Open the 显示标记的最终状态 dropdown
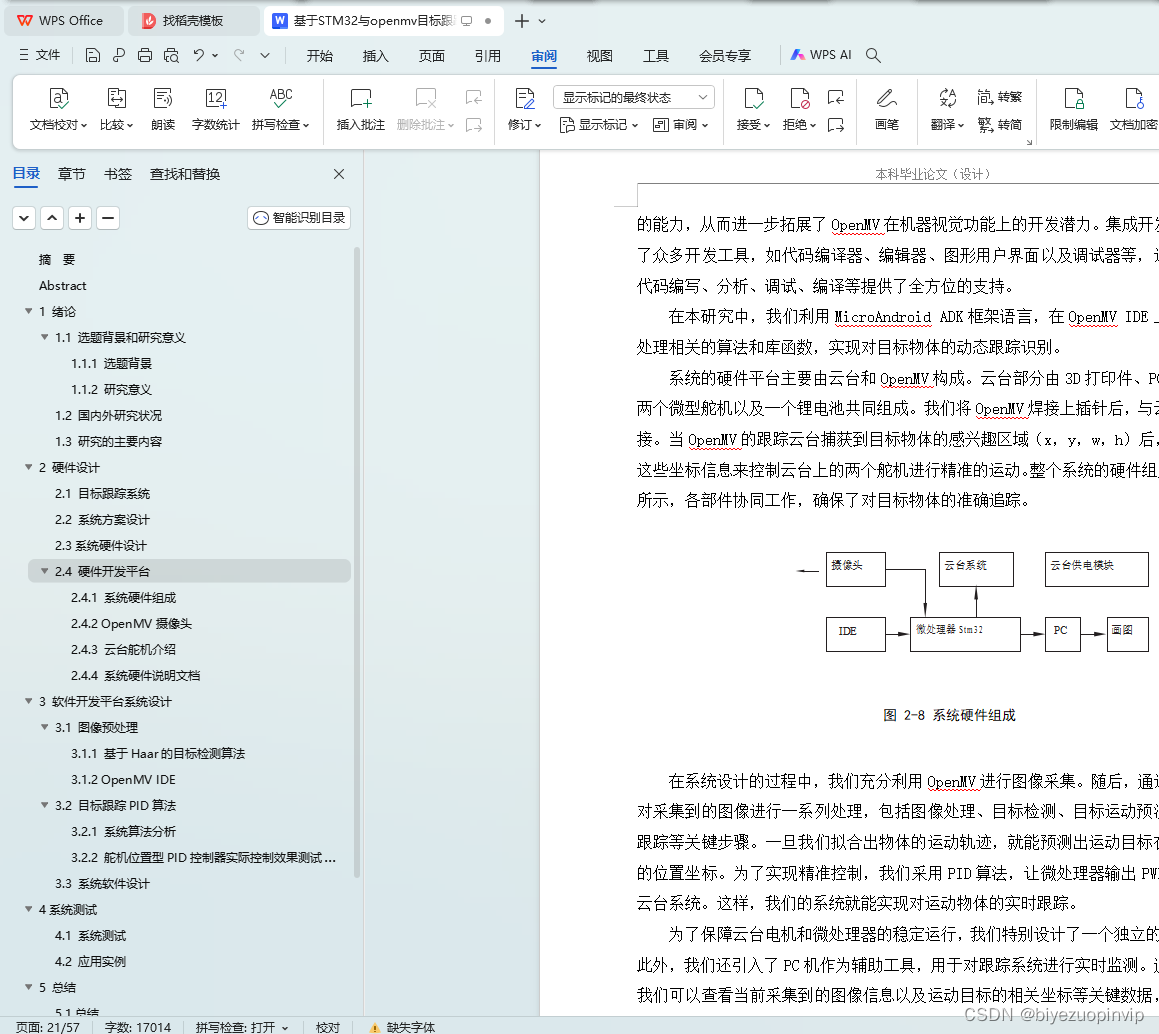 [x=633, y=98]
